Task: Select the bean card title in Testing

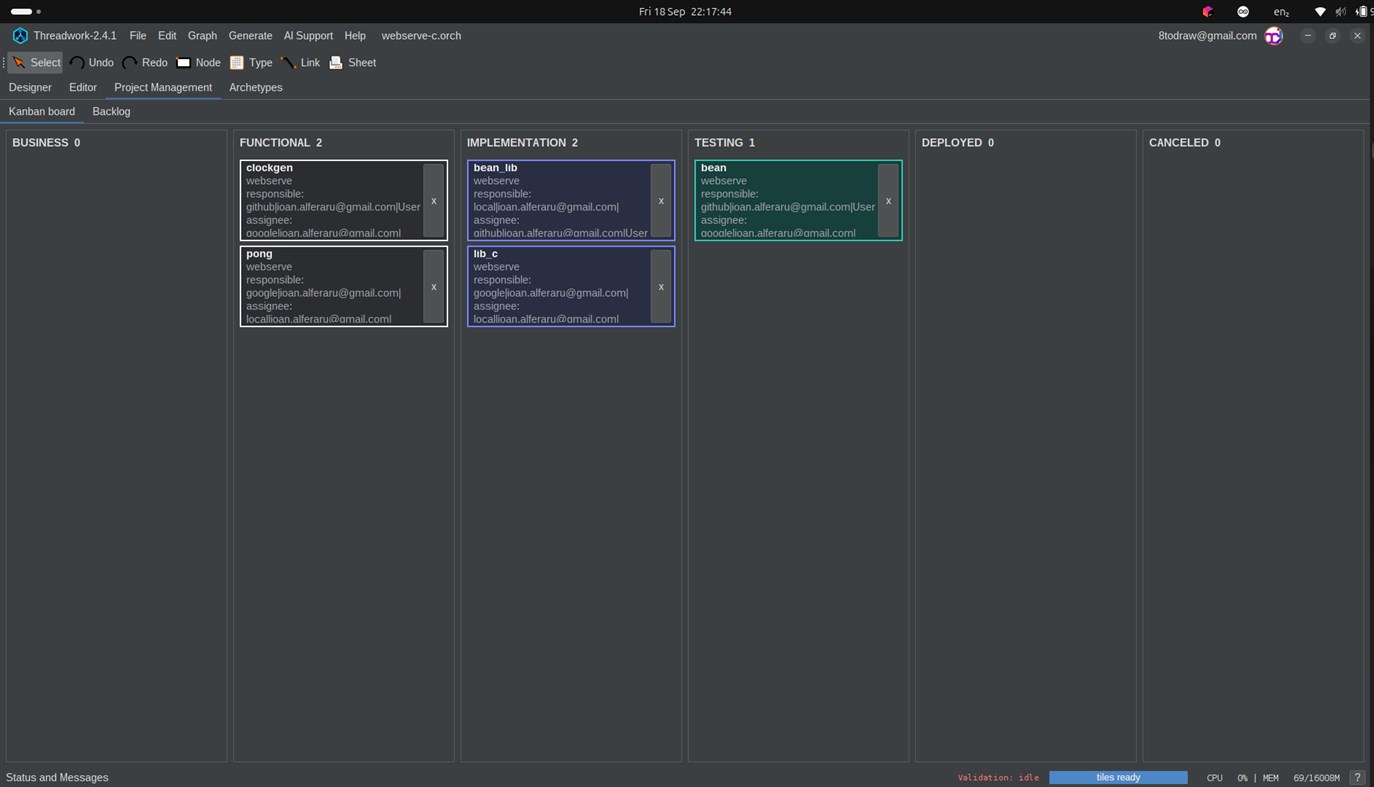Action: (x=713, y=168)
